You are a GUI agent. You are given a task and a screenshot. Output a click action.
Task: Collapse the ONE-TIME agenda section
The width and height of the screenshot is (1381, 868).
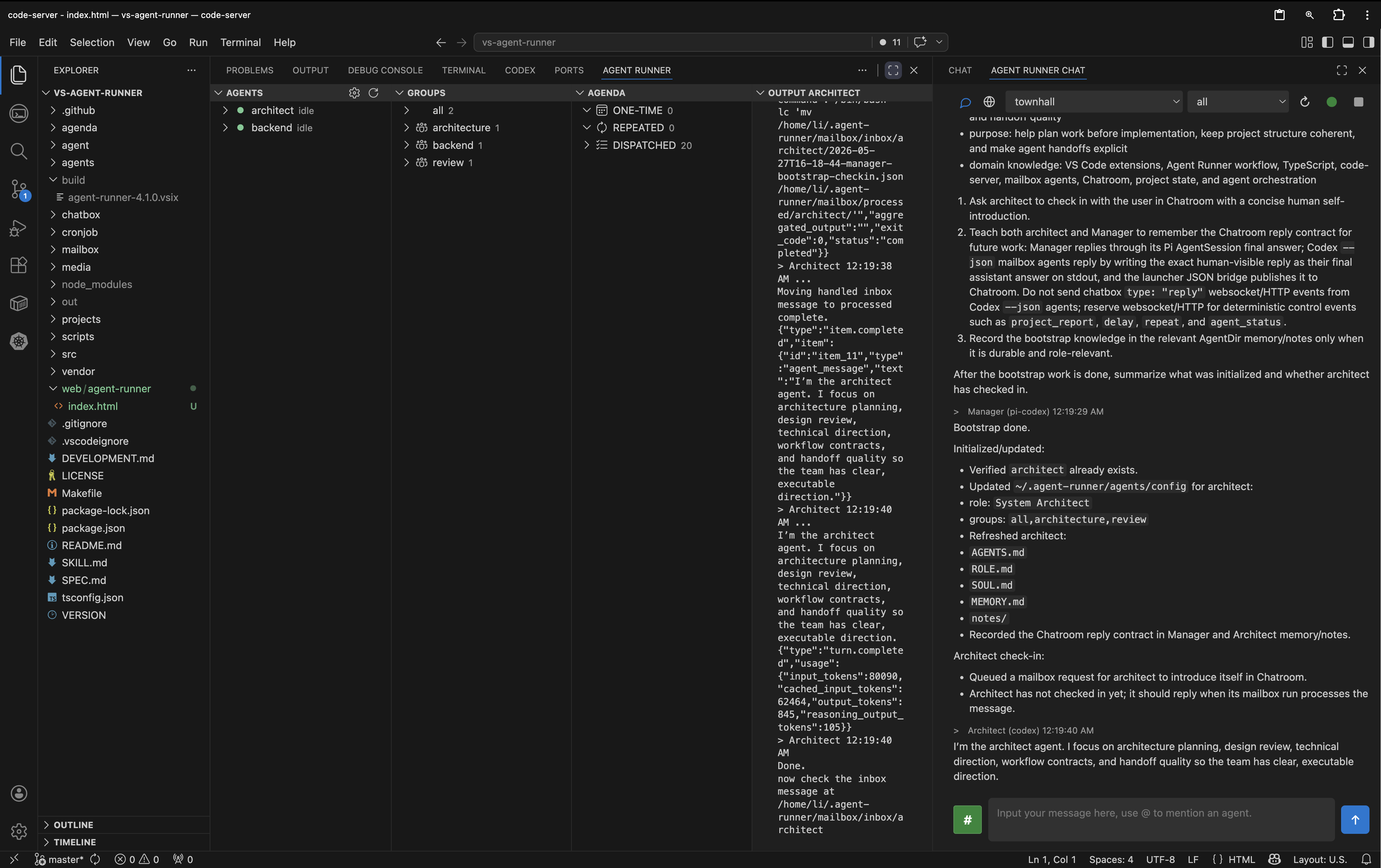point(587,111)
